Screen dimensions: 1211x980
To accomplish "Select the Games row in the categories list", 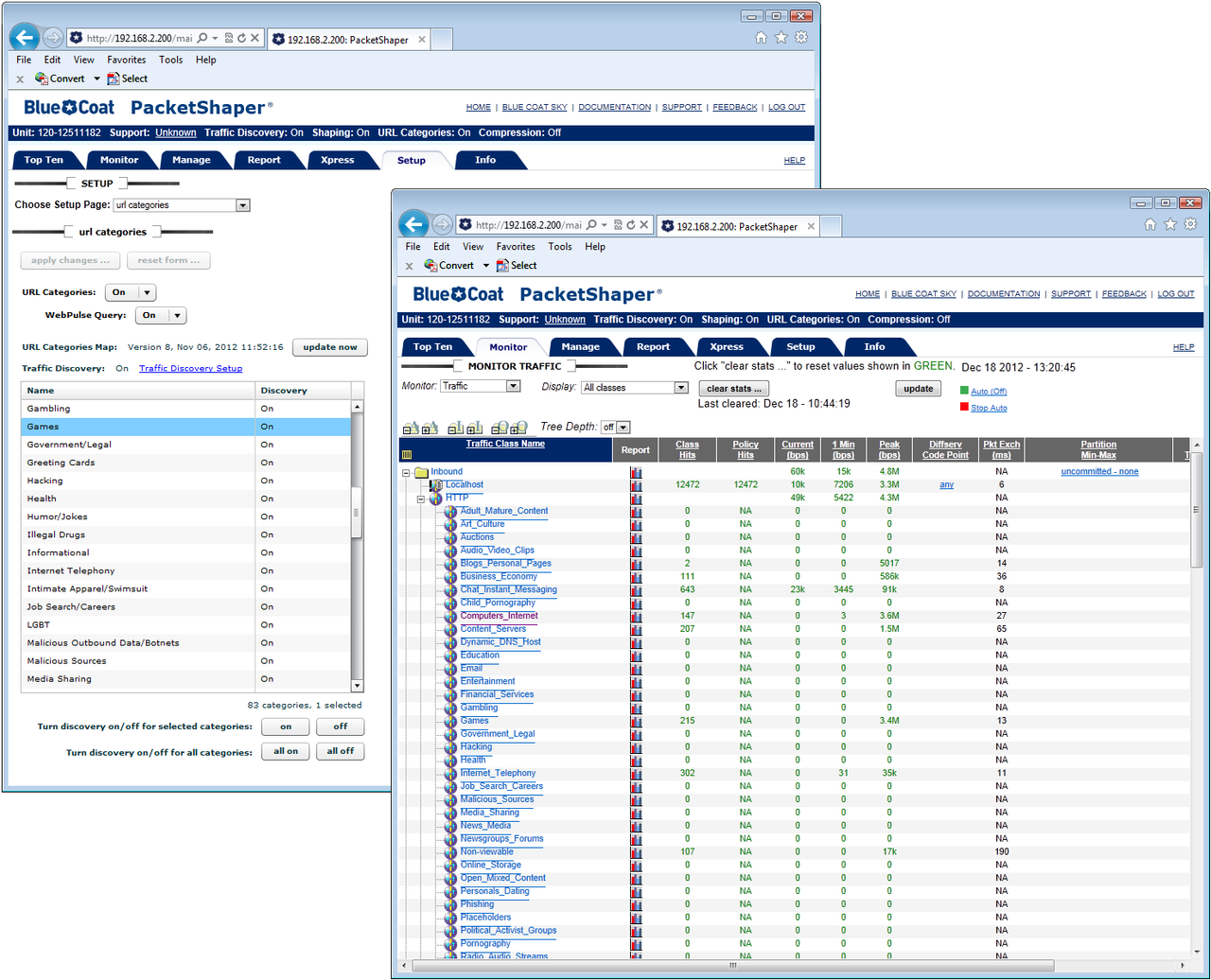I will point(186,427).
